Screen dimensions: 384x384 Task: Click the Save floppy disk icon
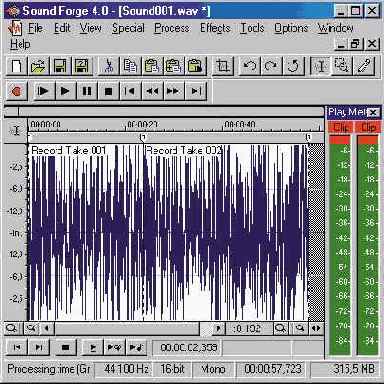(60, 66)
